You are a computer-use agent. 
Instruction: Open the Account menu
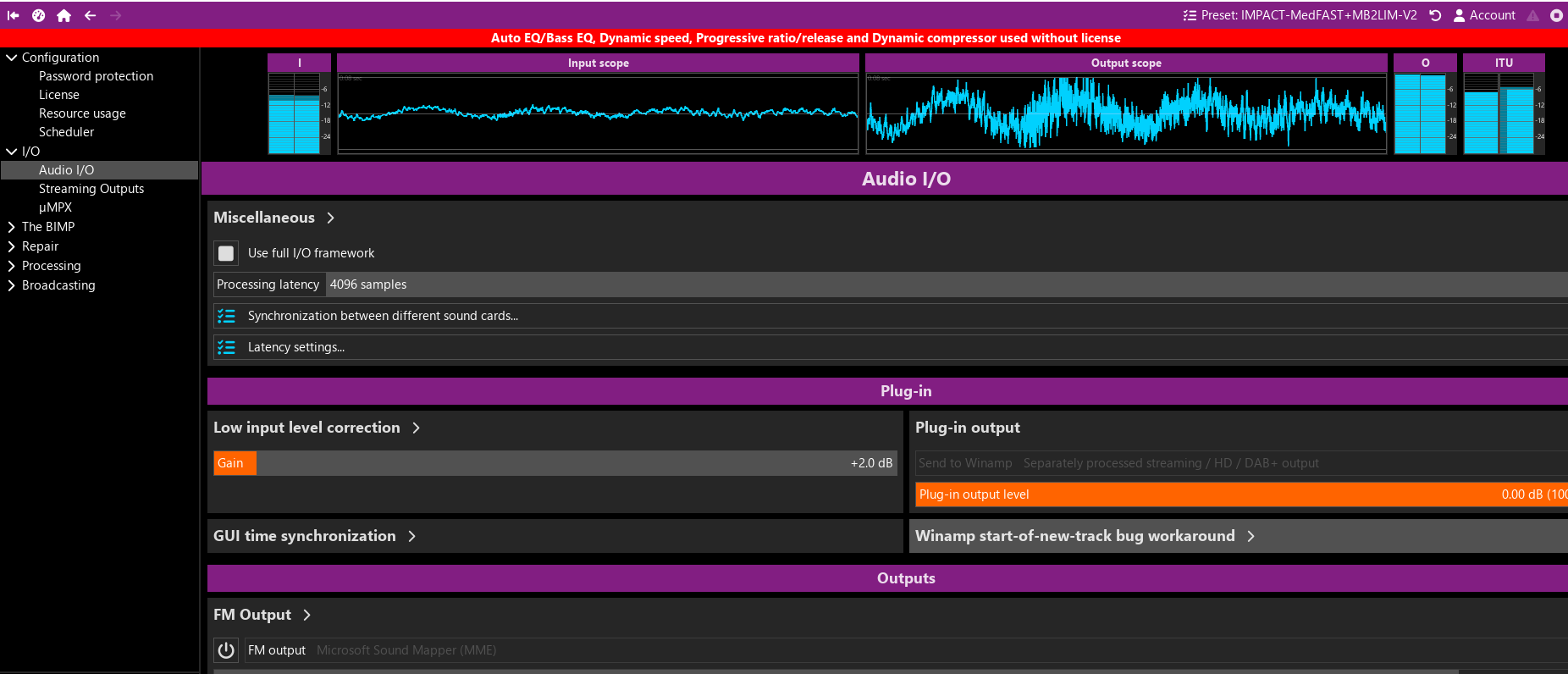click(1484, 15)
